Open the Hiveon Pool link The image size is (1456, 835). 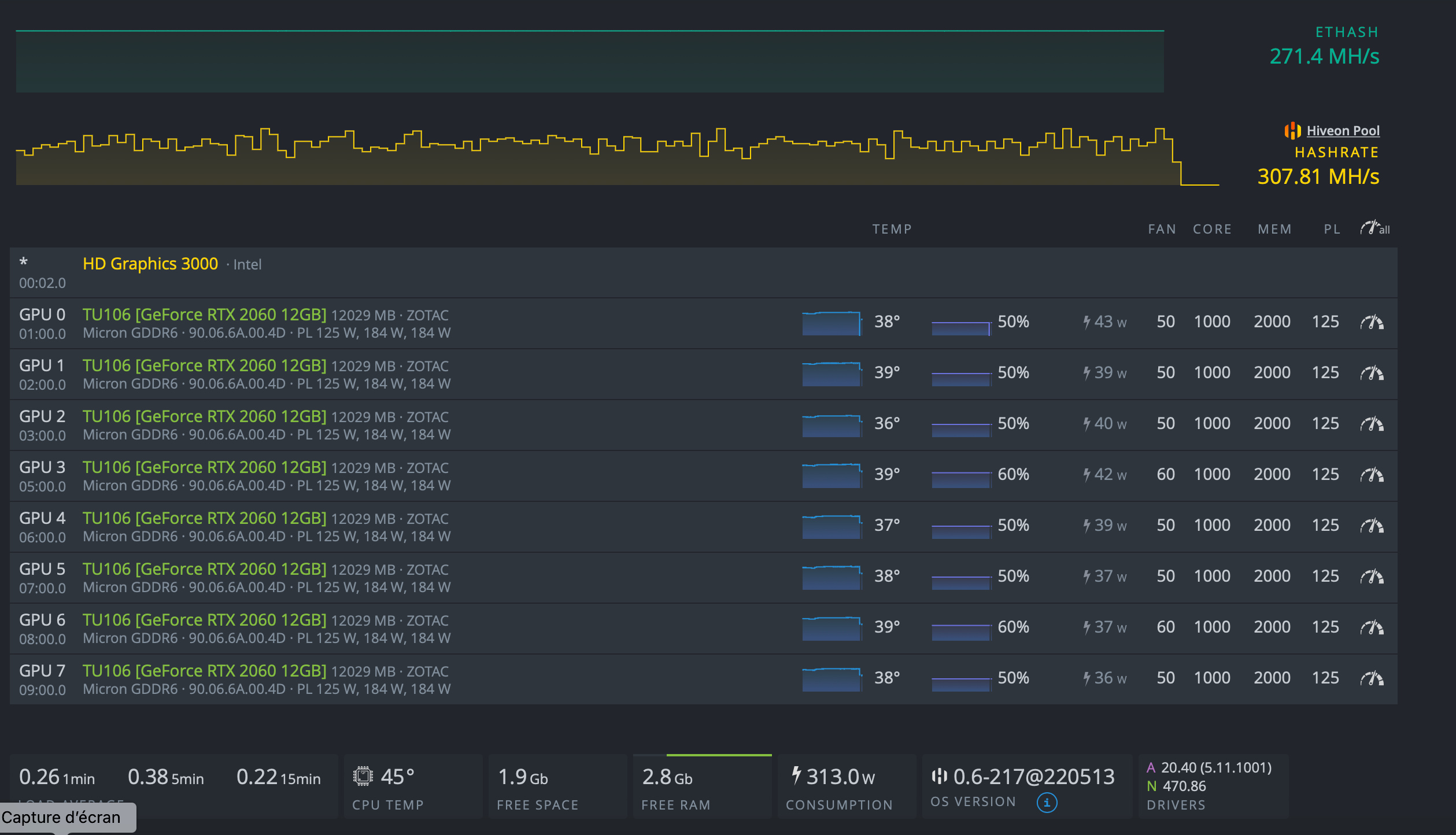1343,131
